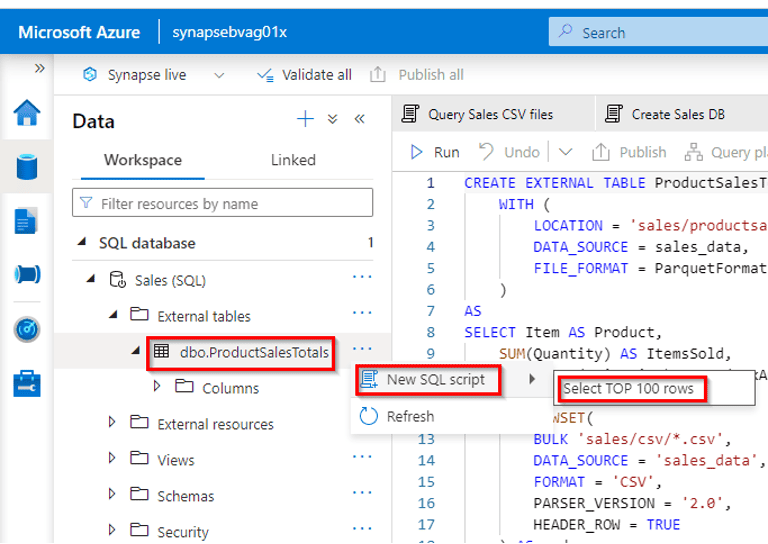Focus the Filter resources by name field
768x544 pixels.
(222, 203)
